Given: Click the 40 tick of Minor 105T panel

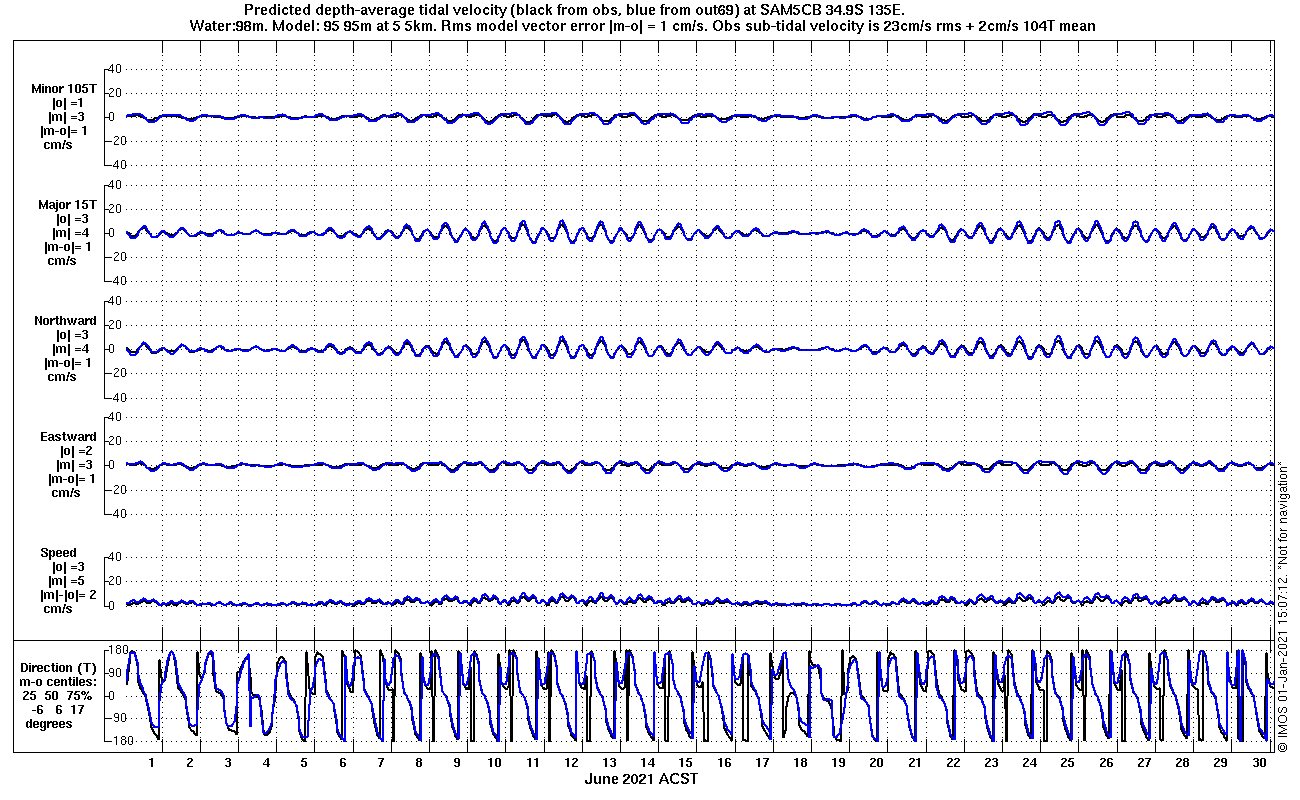Looking at the screenshot, I should [x=114, y=68].
